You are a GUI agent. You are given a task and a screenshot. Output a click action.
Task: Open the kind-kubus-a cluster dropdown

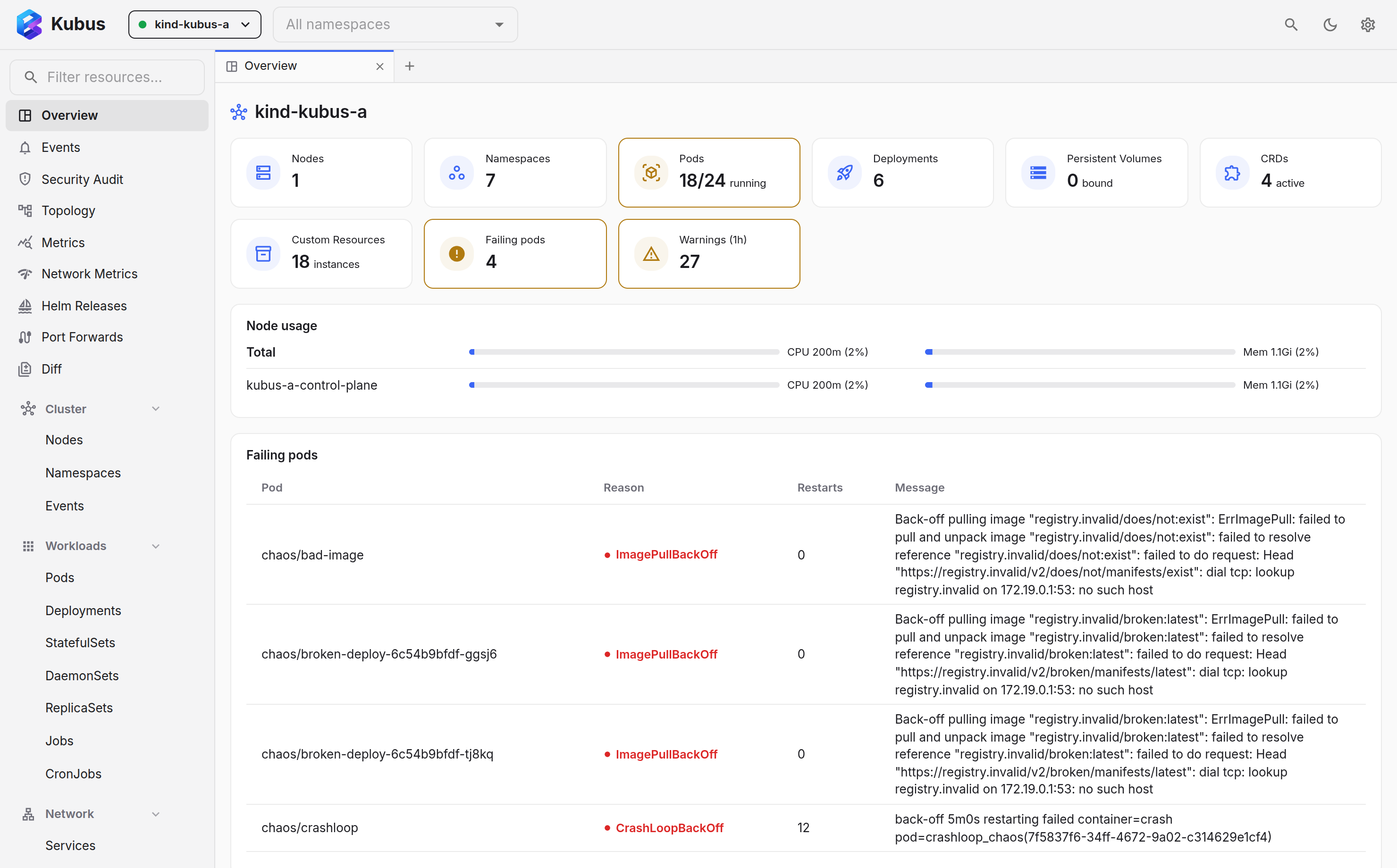[x=194, y=25]
